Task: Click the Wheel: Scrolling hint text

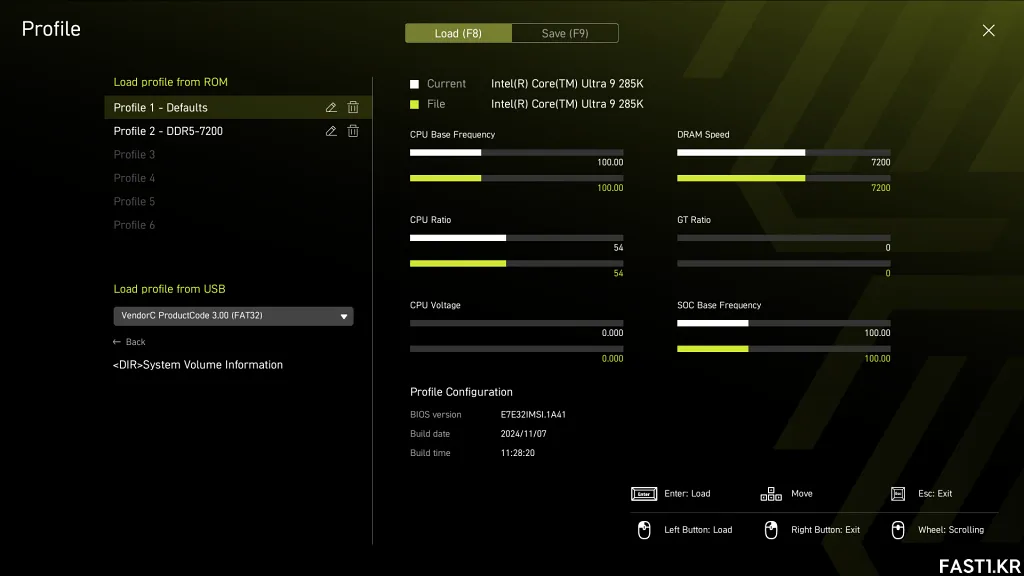Action: point(950,530)
